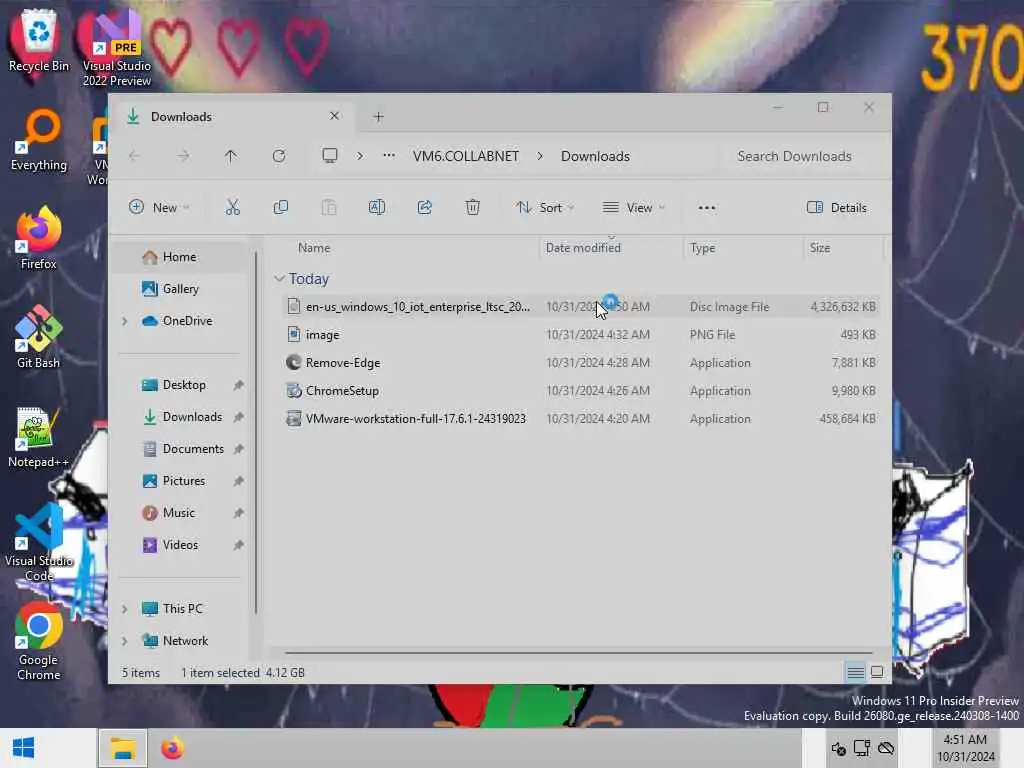This screenshot has height=768, width=1024.
Task: Toggle the Details pane button
Action: (837, 208)
